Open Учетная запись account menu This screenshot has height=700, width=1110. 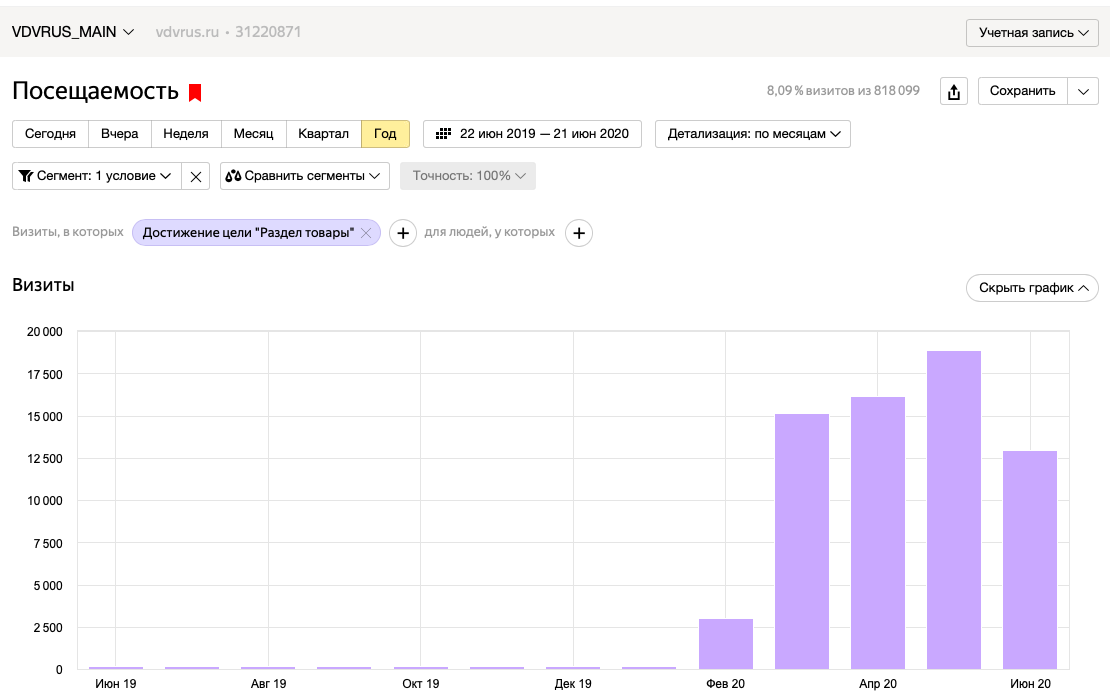point(1032,33)
